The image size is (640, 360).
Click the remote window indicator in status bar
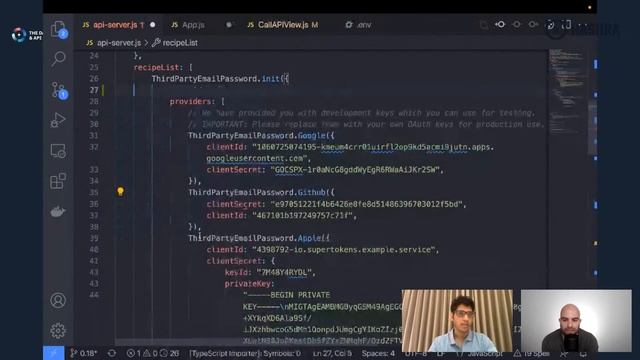click(x=53, y=353)
